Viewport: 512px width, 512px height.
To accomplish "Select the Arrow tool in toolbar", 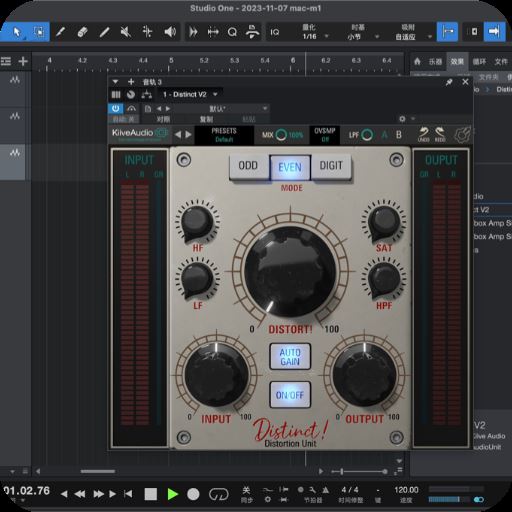I will click(17, 32).
